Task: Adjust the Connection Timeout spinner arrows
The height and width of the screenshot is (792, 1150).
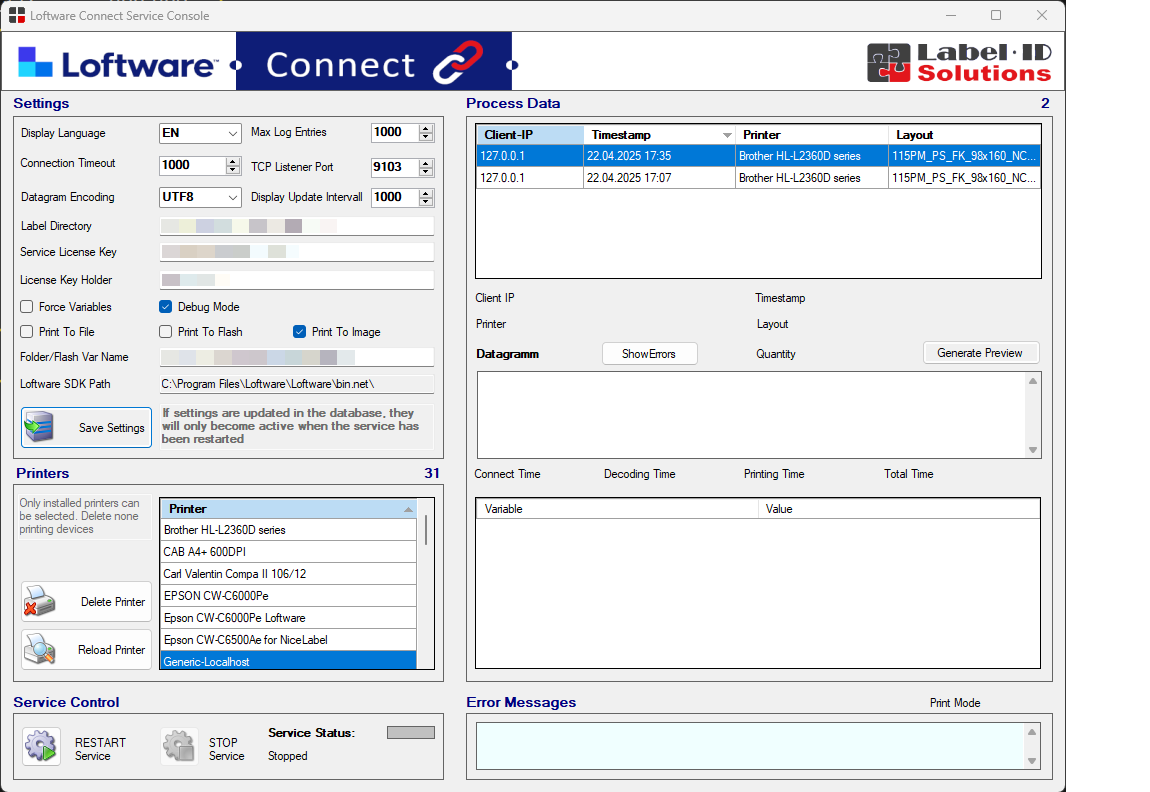Action: coord(233,166)
